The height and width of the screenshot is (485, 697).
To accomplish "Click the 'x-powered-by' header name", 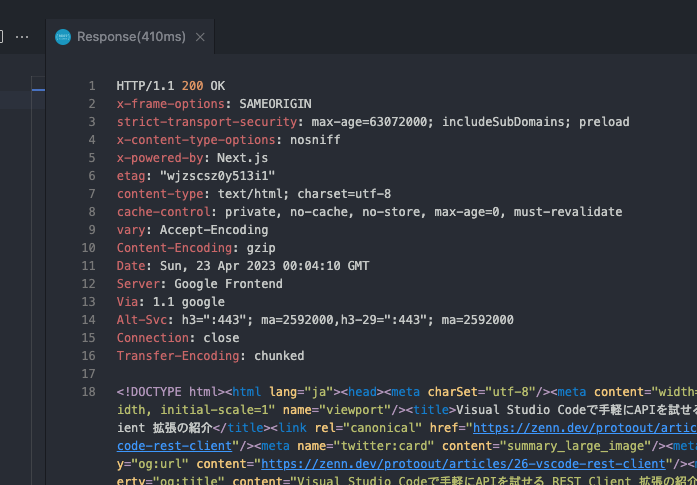I will coord(160,158).
